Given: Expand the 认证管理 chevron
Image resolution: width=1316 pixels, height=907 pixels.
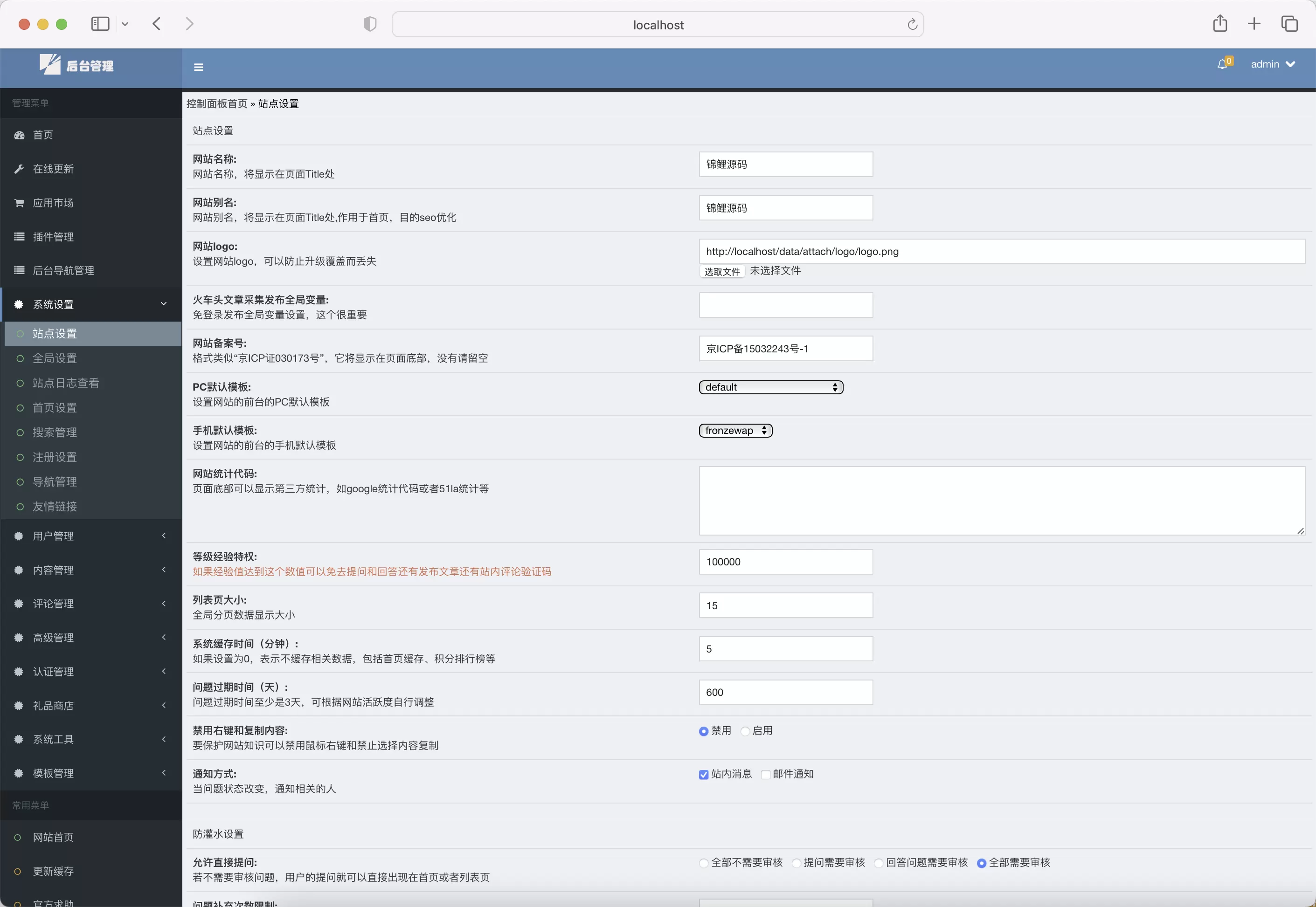Looking at the screenshot, I should (x=164, y=671).
